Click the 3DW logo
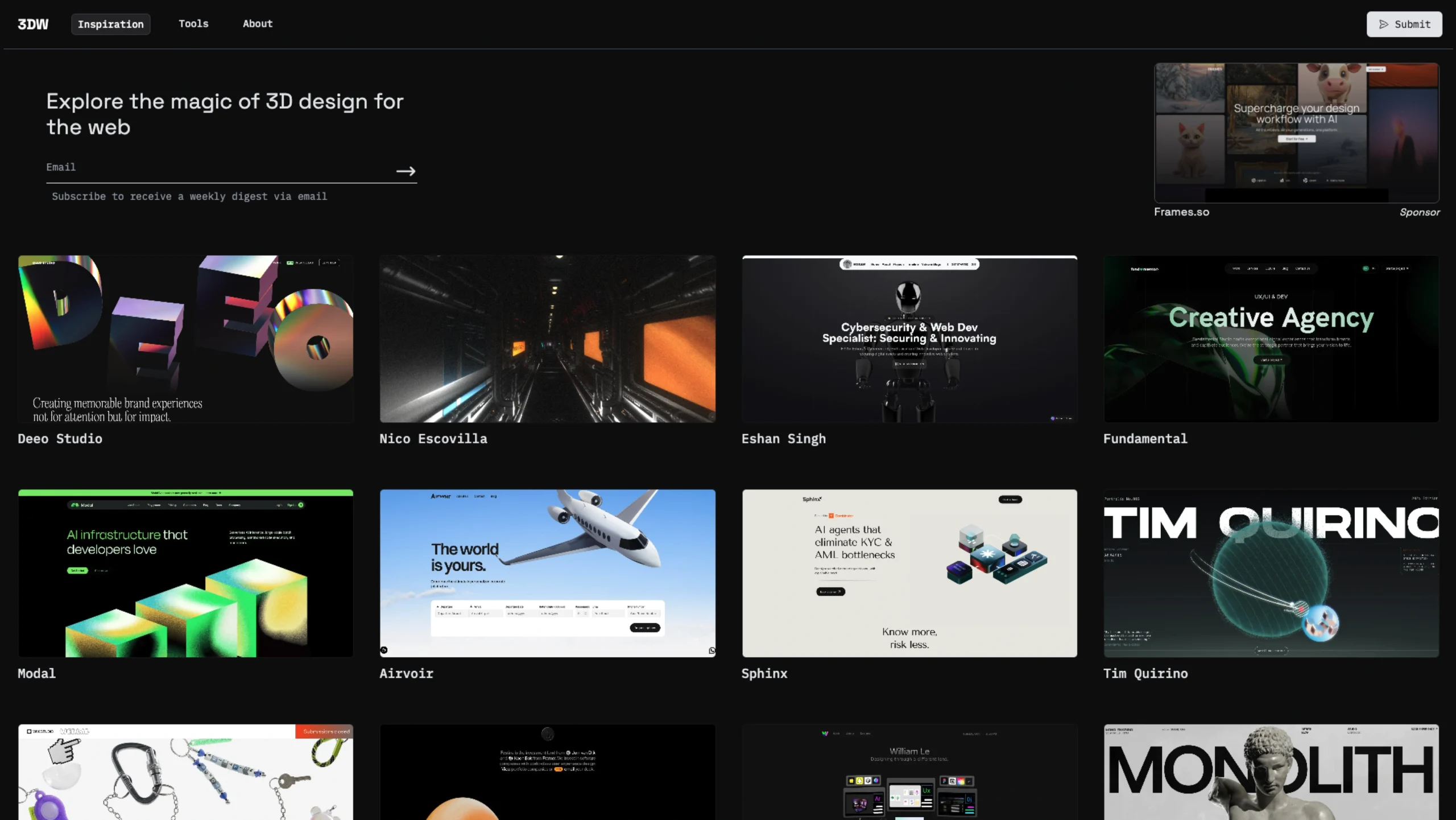The height and width of the screenshot is (820, 1456). pos(33,24)
